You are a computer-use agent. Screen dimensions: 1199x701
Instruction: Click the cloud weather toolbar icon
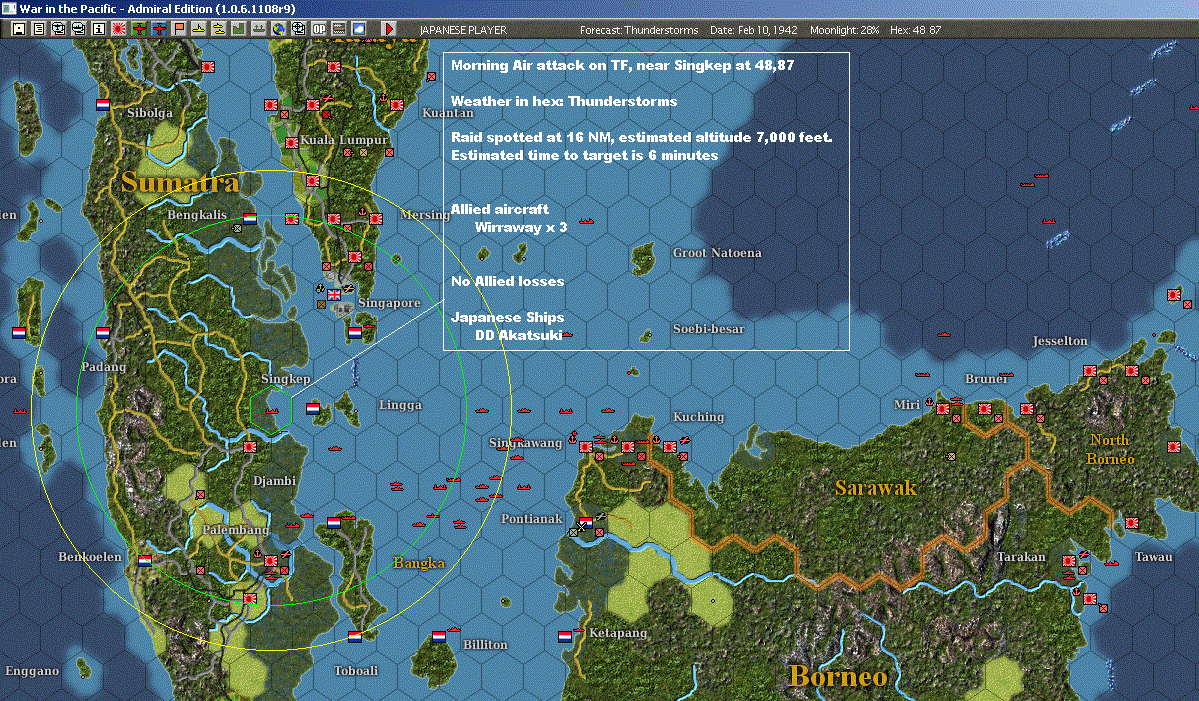359,29
